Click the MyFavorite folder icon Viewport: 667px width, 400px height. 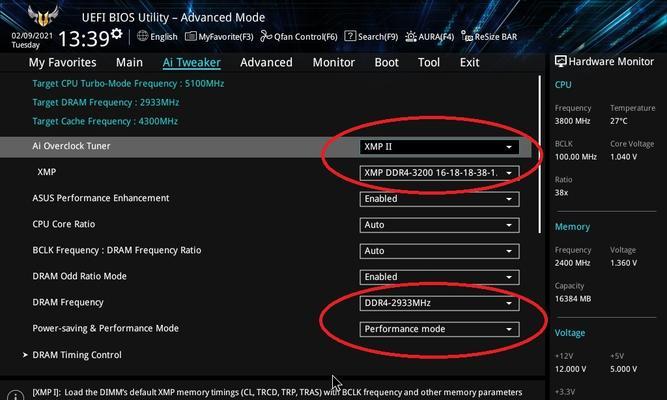coord(191,37)
